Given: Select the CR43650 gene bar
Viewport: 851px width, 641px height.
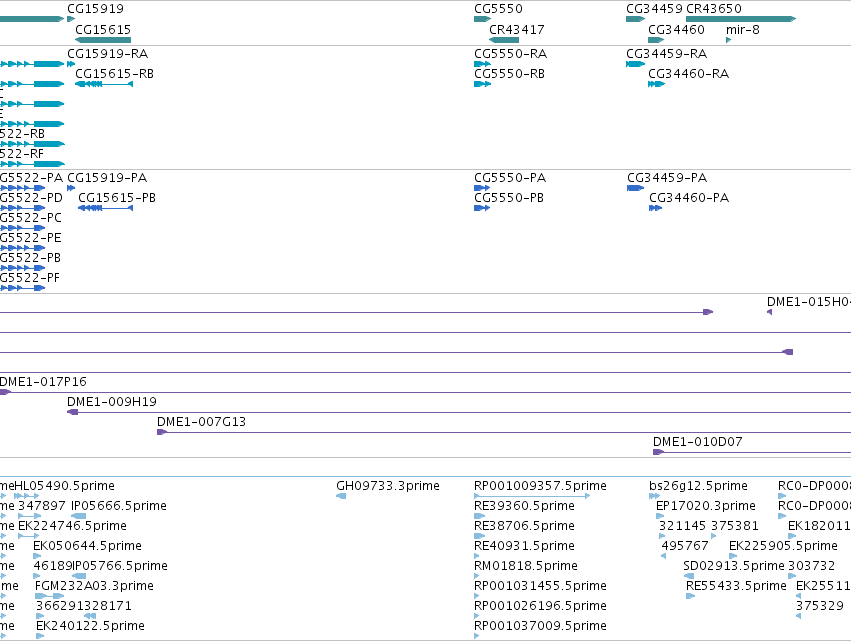Looking at the screenshot, I should [x=741, y=19].
